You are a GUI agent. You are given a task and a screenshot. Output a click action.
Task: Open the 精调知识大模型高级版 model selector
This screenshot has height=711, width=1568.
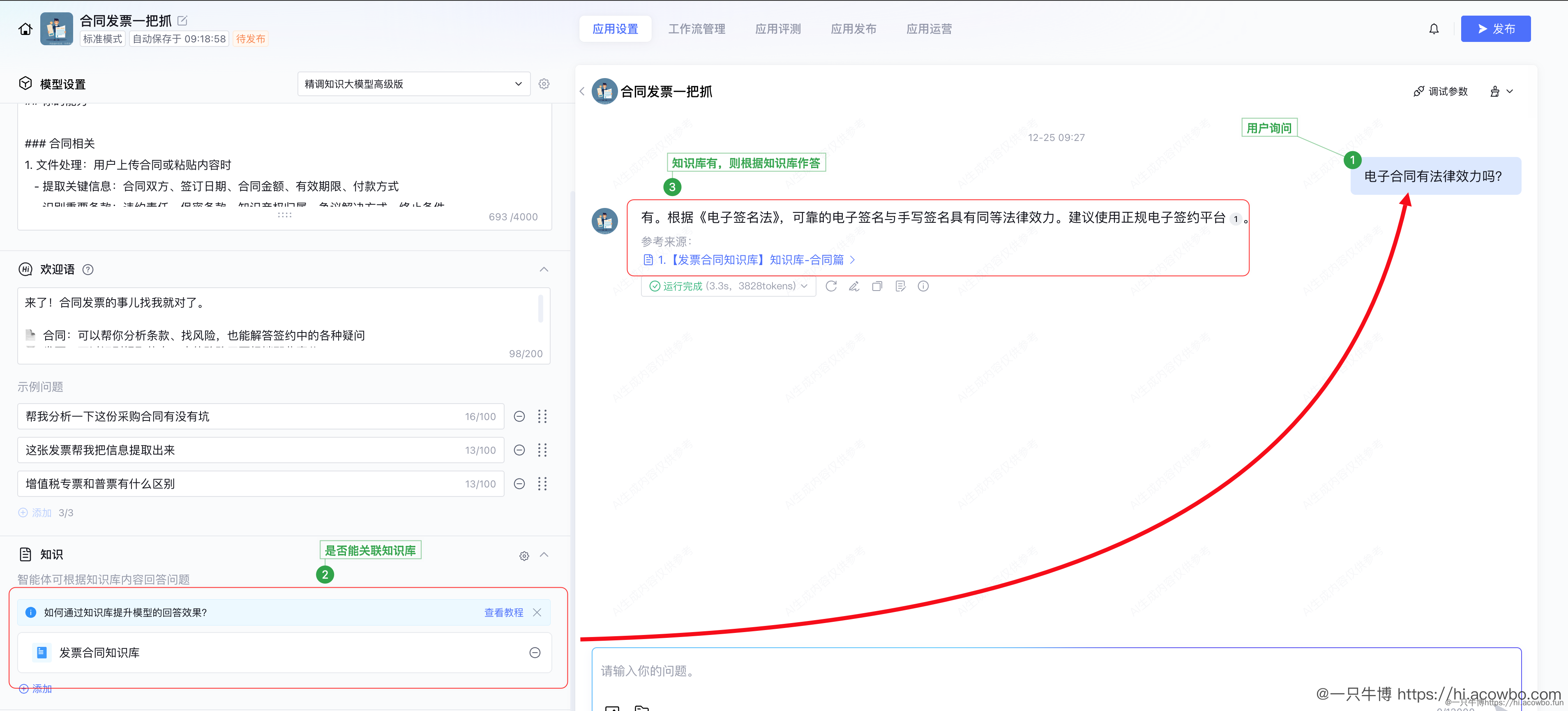click(413, 83)
